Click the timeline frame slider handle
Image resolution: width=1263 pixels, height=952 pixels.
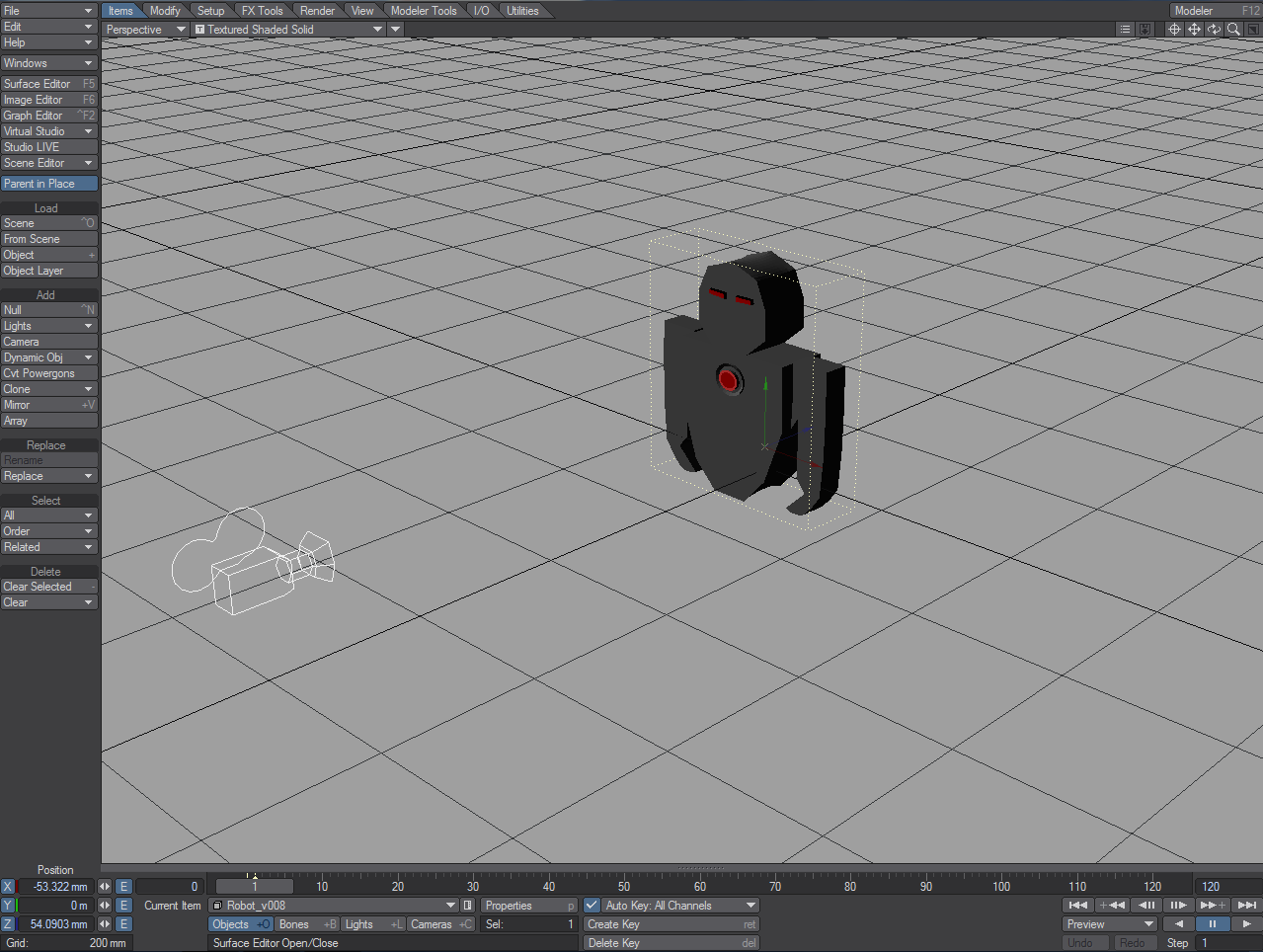tap(254, 887)
